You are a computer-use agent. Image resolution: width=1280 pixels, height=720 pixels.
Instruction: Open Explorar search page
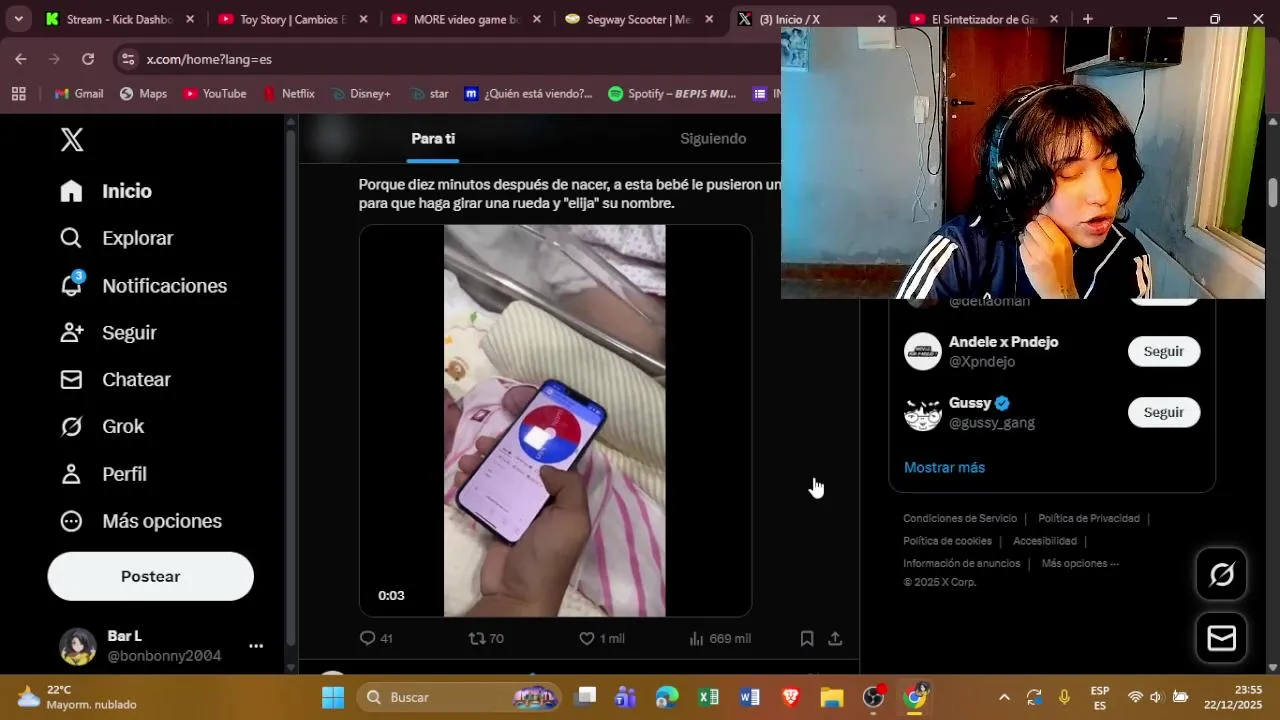[116, 238]
